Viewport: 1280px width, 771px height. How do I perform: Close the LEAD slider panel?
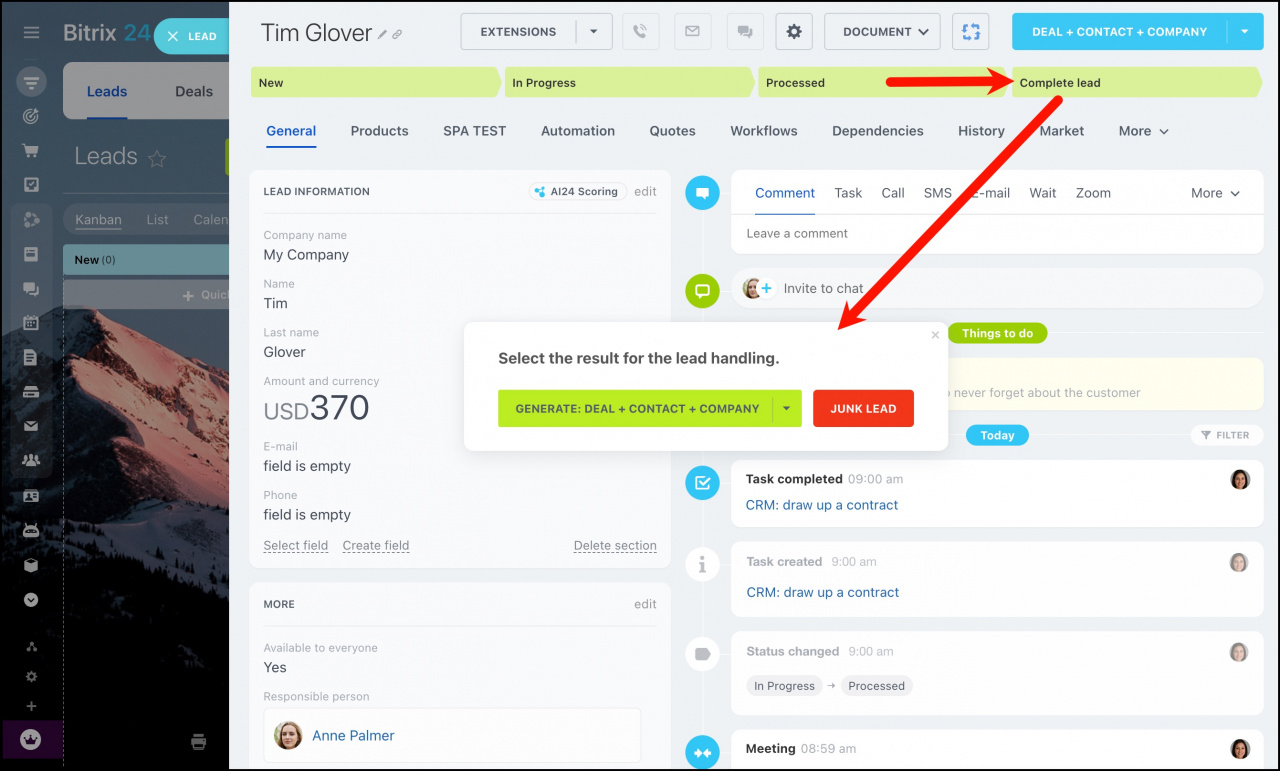coord(173,36)
